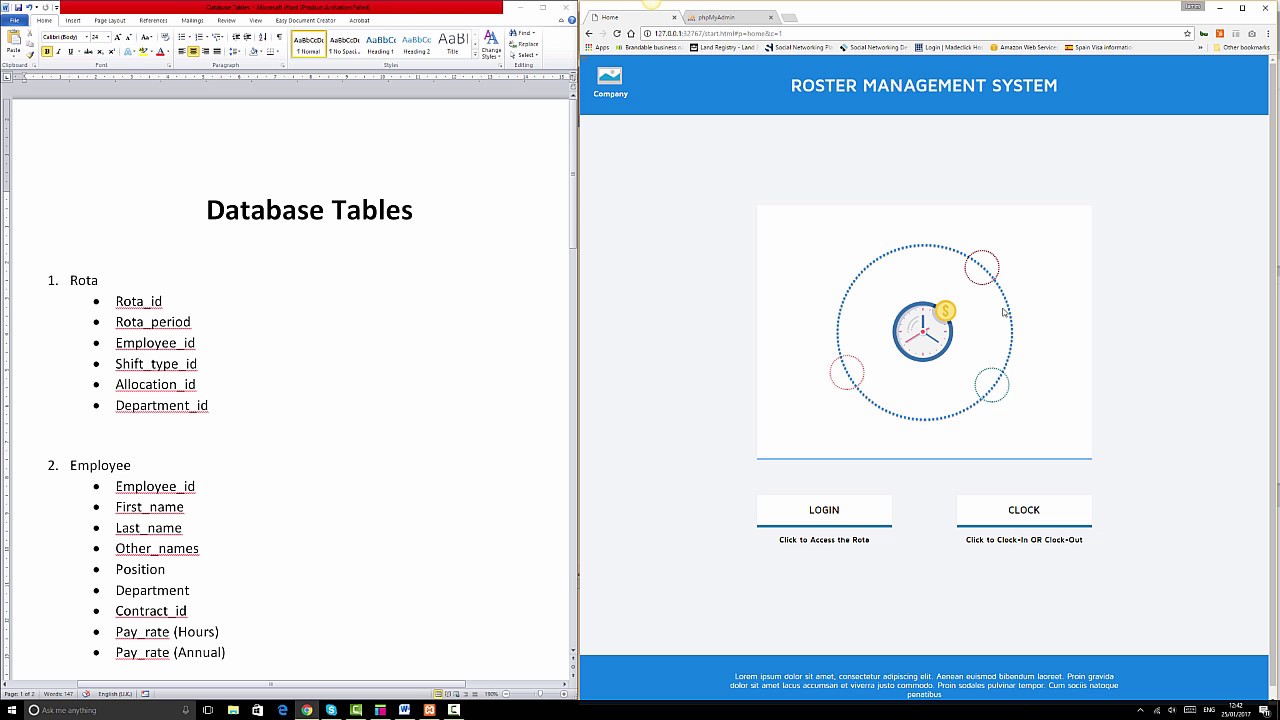1280x720 pixels.
Task: Click the Replace icon in Editing group
Action: tap(524, 44)
